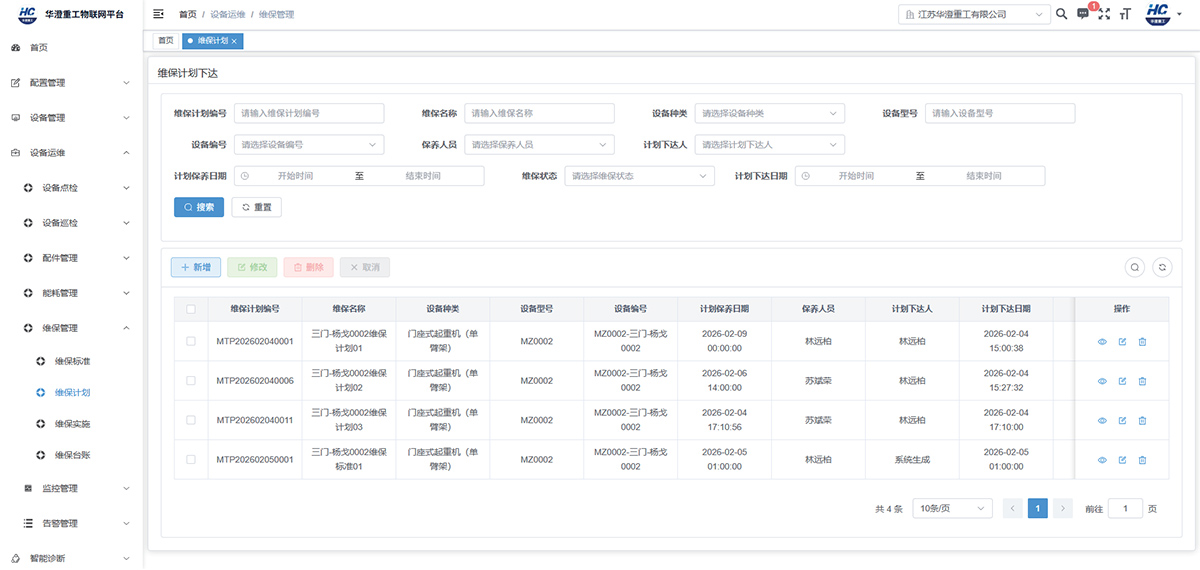Open 维保标准 in the sidebar

tap(71, 360)
